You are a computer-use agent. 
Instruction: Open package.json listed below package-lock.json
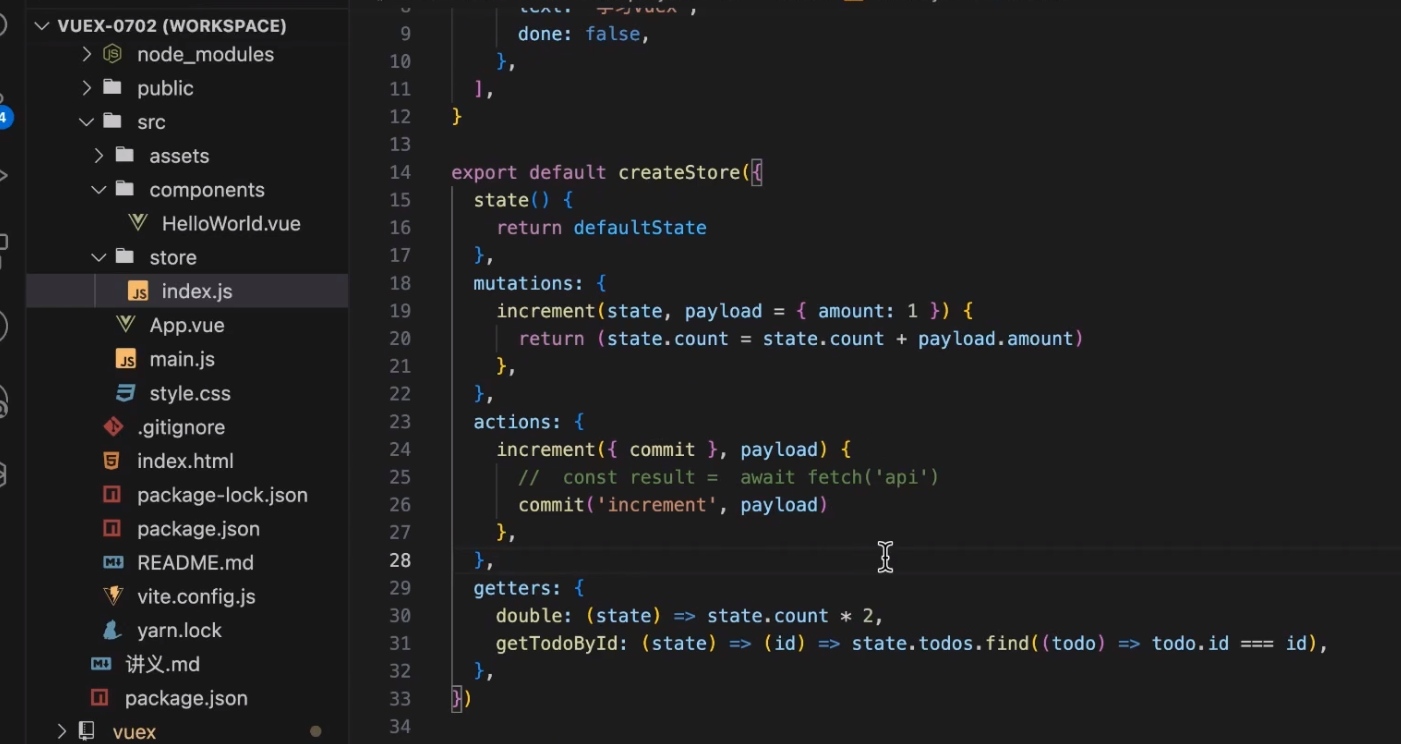tap(198, 529)
